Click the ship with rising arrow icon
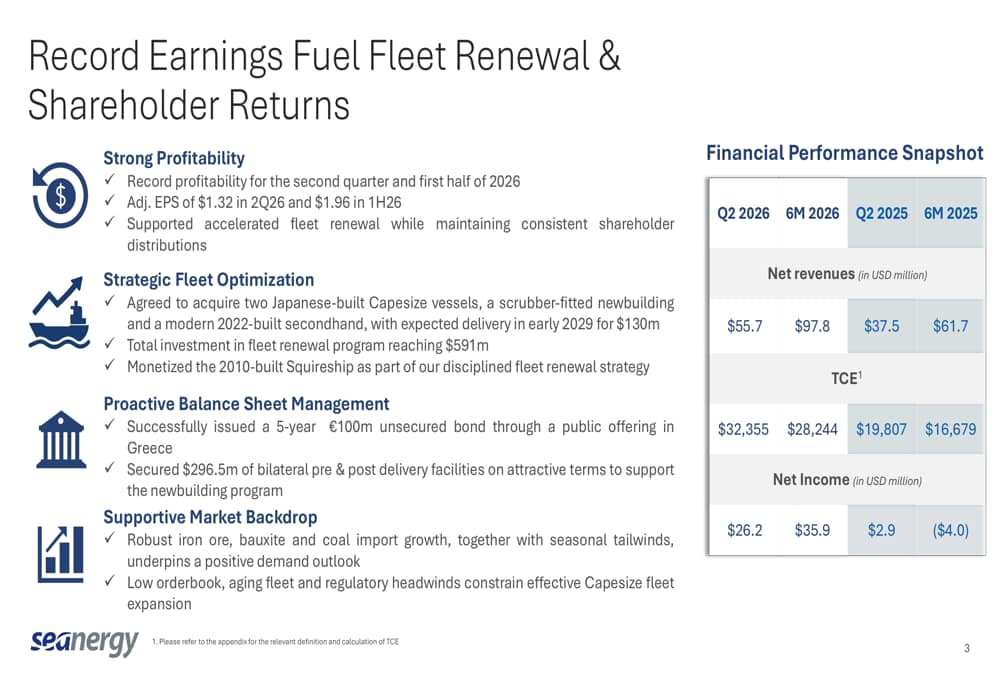 point(59,313)
